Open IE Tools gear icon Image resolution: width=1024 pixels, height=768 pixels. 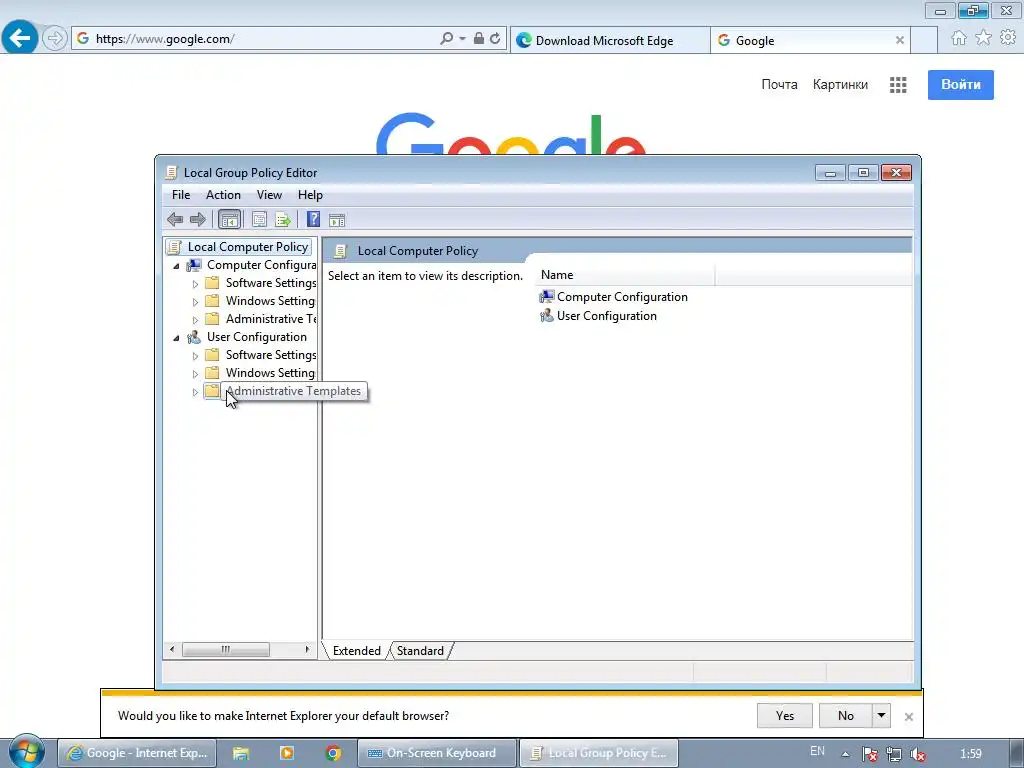(x=1008, y=38)
